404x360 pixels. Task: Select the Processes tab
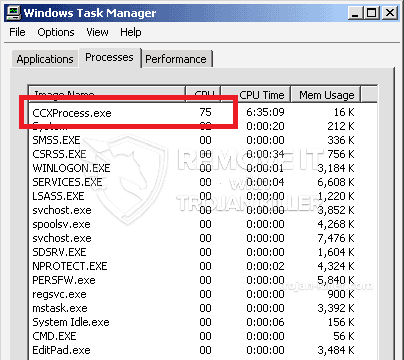point(109,57)
